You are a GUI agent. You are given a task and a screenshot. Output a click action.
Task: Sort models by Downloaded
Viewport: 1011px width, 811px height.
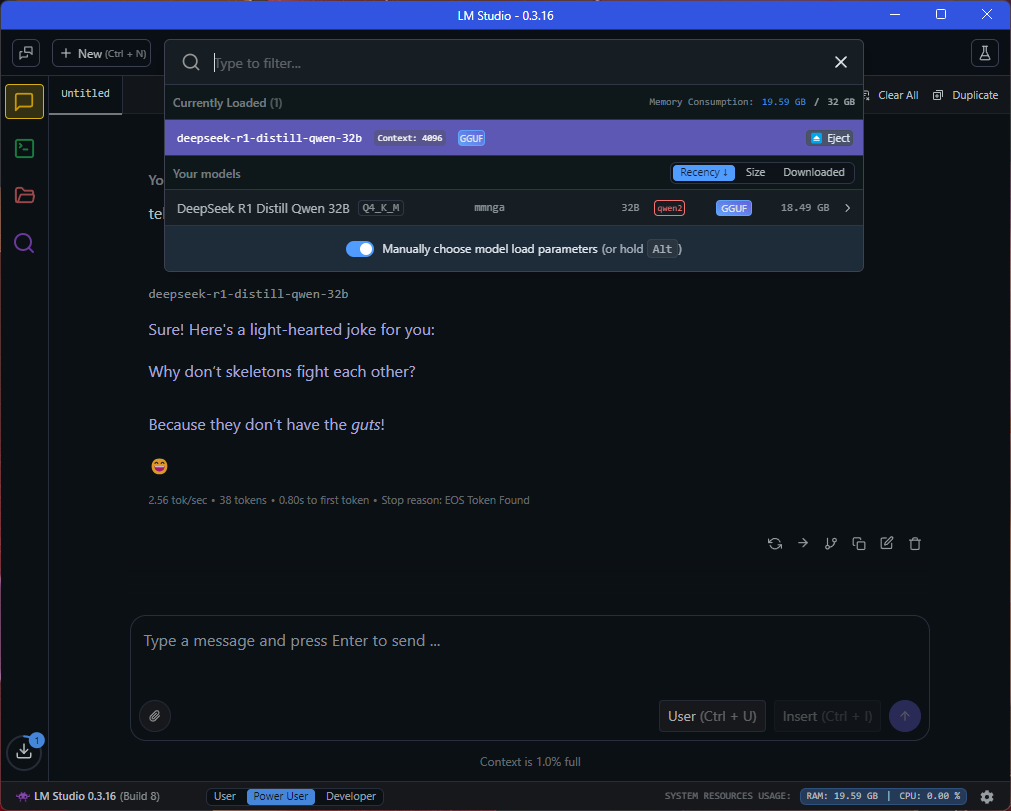tap(814, 173)
